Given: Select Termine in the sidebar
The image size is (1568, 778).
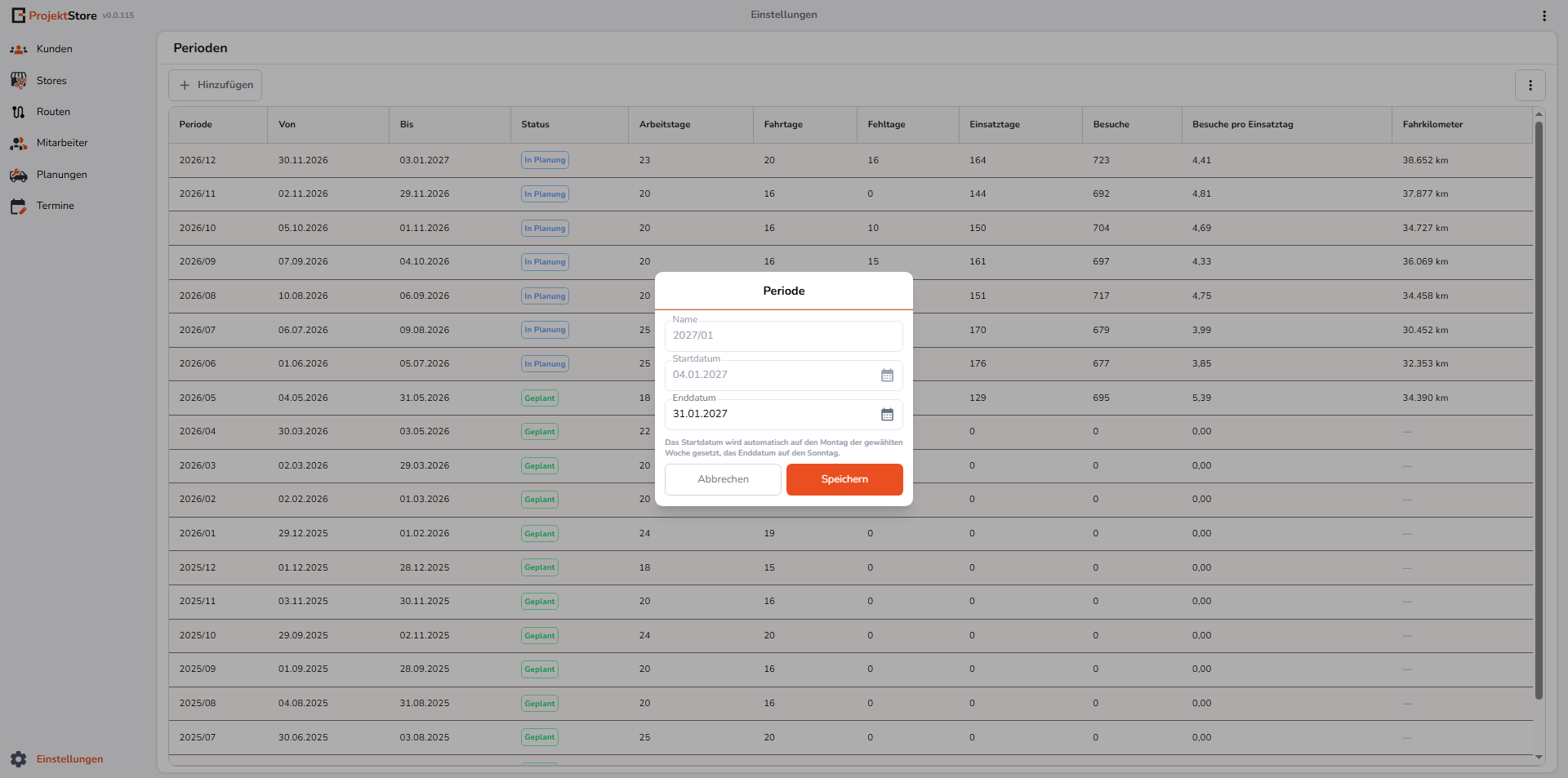Looking at the screenshot, I should pos(56,206).
